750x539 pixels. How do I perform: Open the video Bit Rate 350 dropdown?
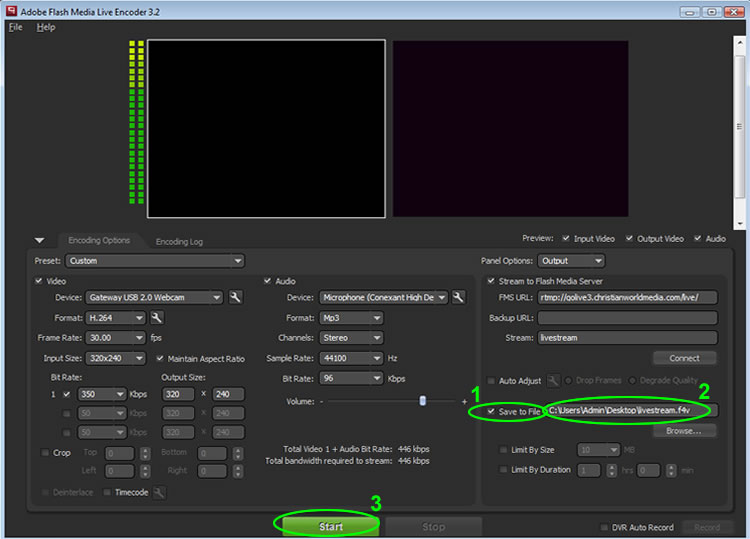click(x=102, y=394)
